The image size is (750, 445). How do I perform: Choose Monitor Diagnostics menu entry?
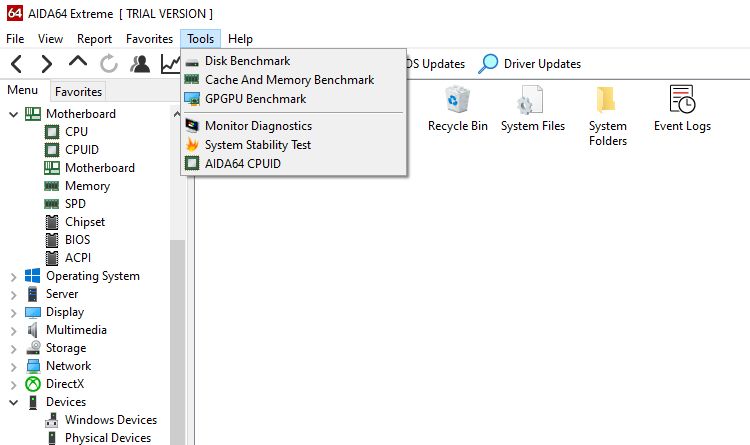(x=294, y=126)
